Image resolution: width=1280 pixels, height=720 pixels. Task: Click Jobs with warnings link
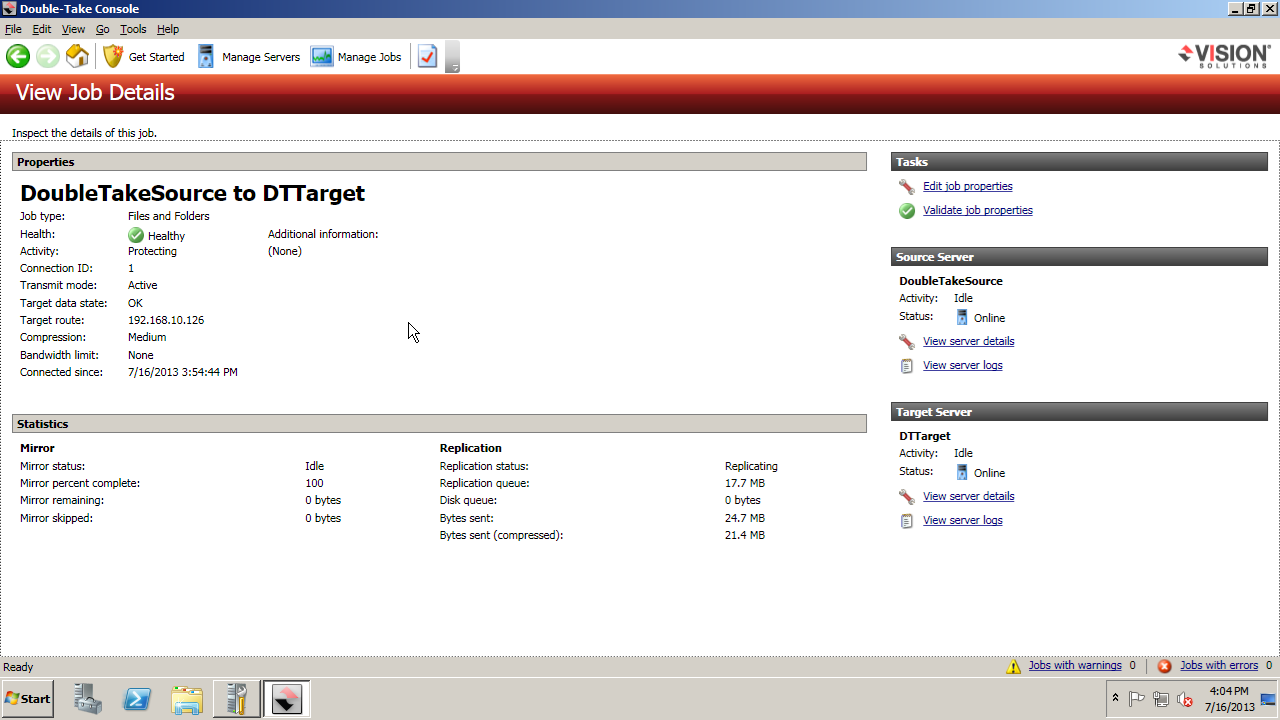coord(1075,665)
